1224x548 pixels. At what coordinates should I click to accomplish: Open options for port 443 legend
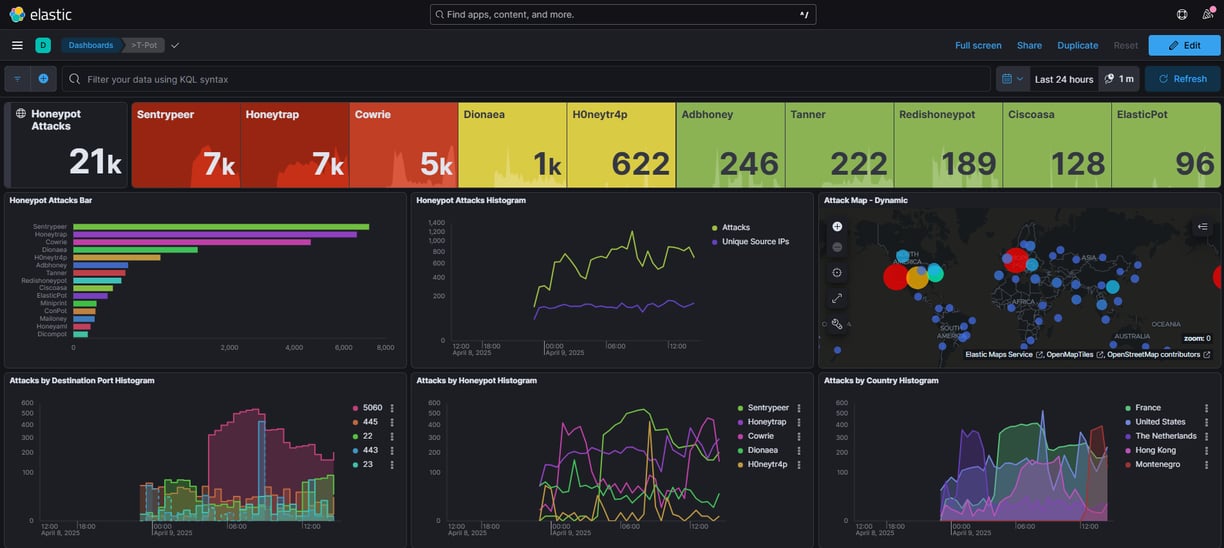(x=392, y=450)
